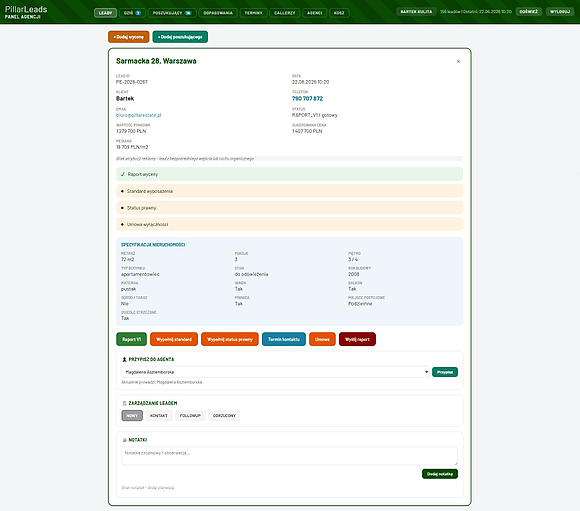Open the Callerzy tab

pos(284,13)
